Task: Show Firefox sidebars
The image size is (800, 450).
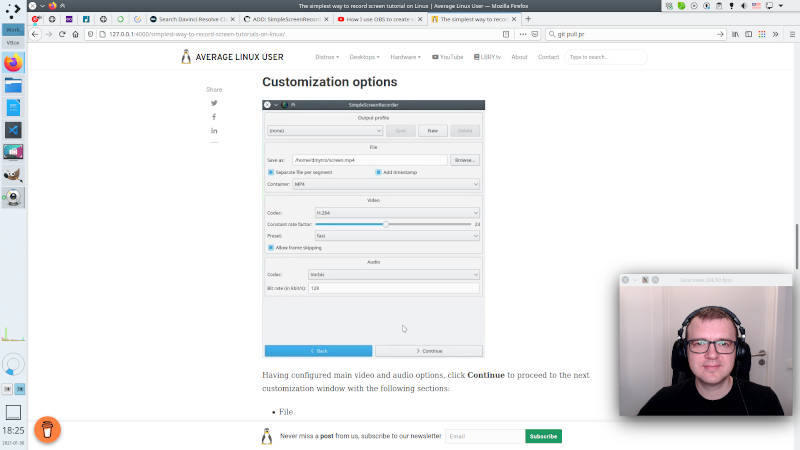Action: coord(748,34)
